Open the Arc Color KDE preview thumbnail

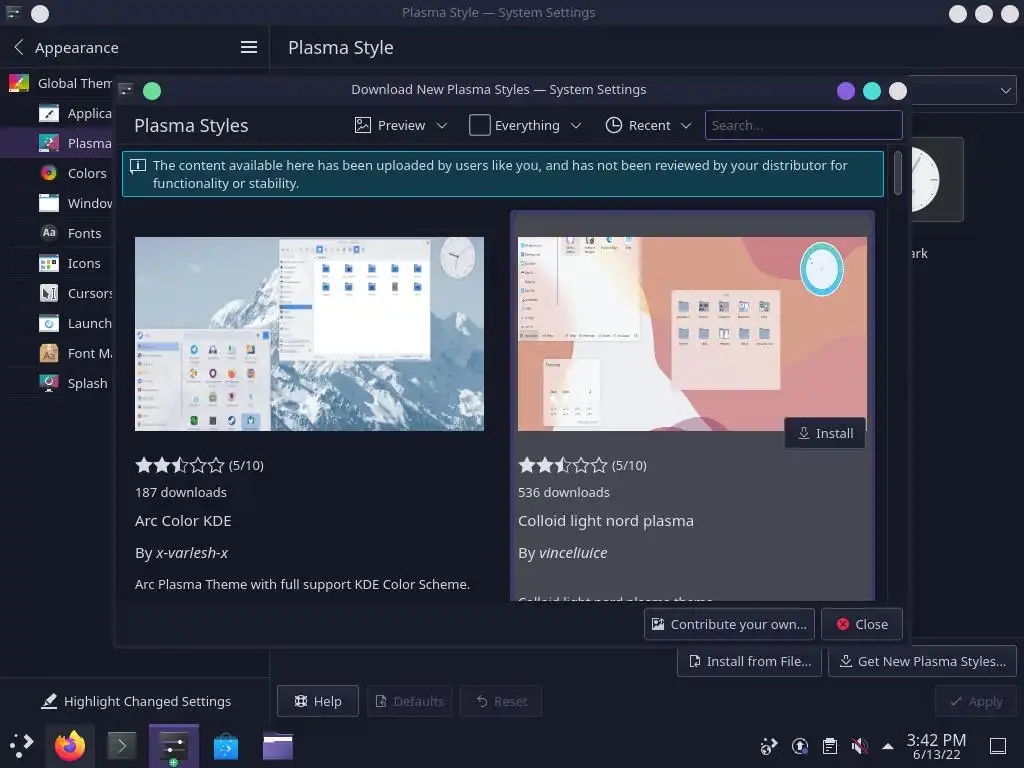point(310,334)
